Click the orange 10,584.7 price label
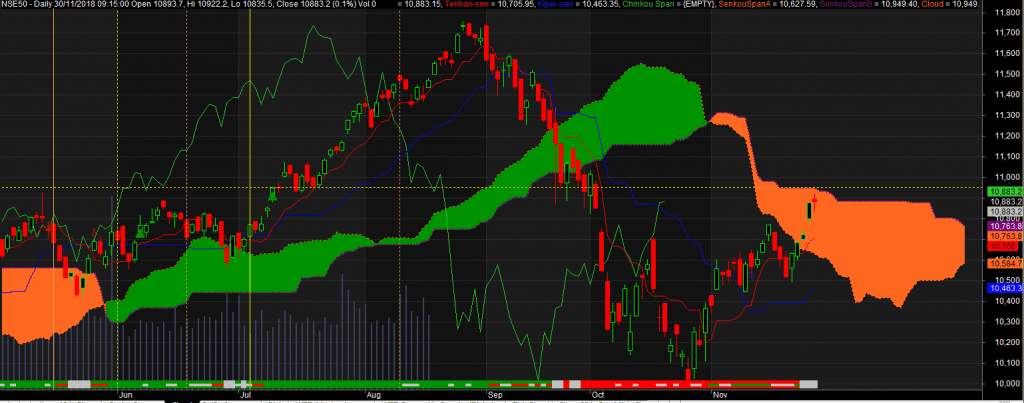1024x403 pixels. tap(1003, 263)
